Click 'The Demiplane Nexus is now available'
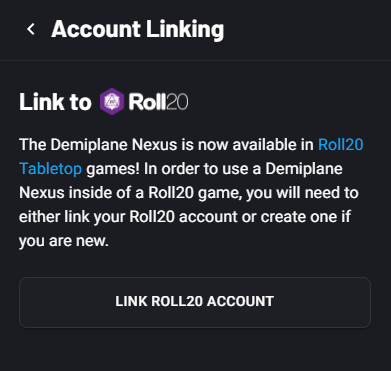 (166, 145)
